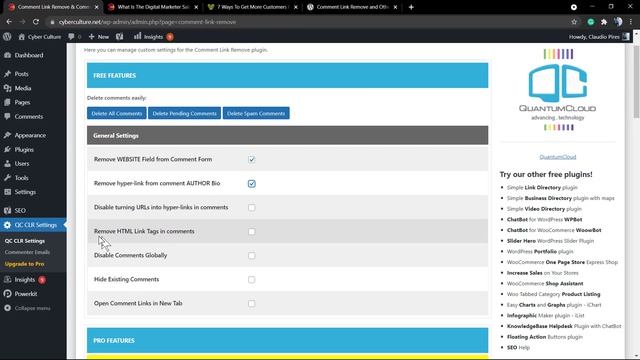The height and width of the screenshot is (360, 640).
Task: Open the Dashboard icon in sidebar
Action: (x=7, y=55)
